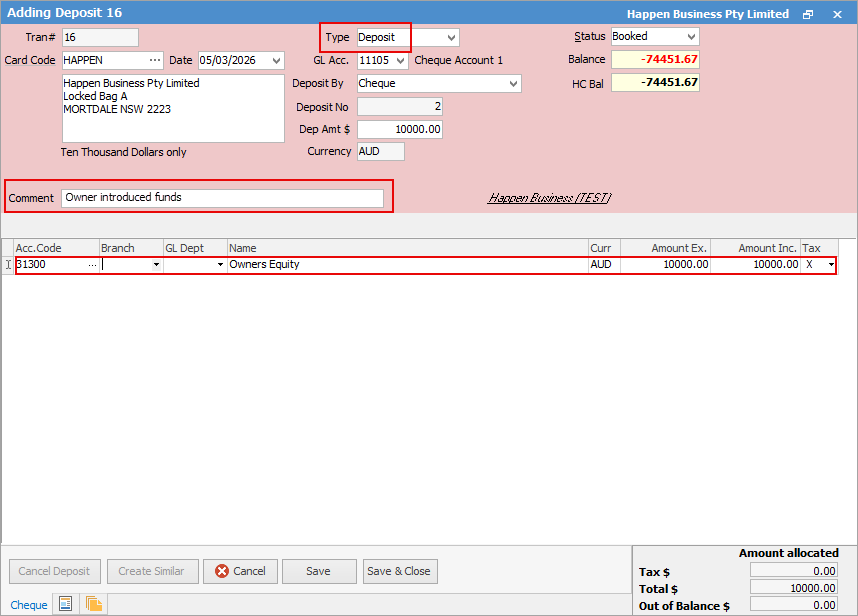The image size is (858, 616).
Task: Select the Deposit No field
Action: 399,107
